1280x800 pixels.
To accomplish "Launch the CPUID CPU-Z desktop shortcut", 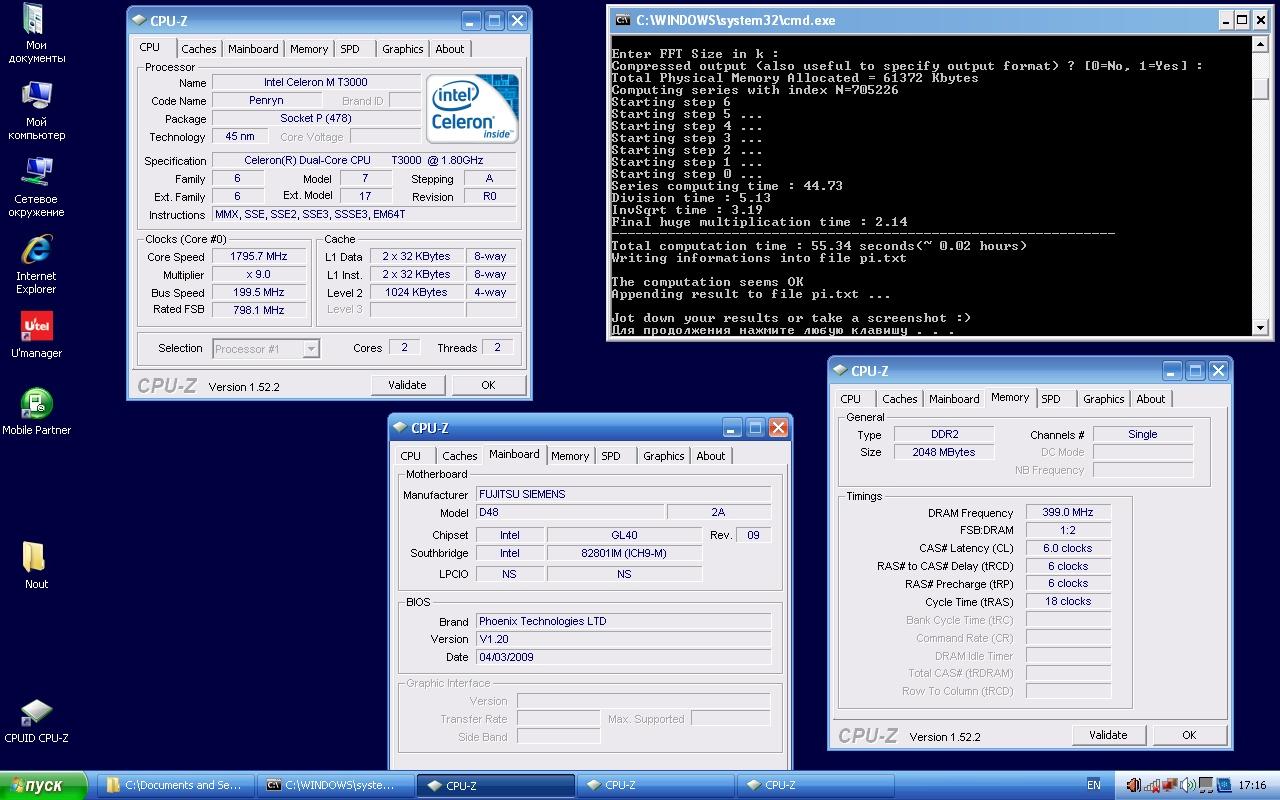I will pyautogui.click(x=36, y=720).
